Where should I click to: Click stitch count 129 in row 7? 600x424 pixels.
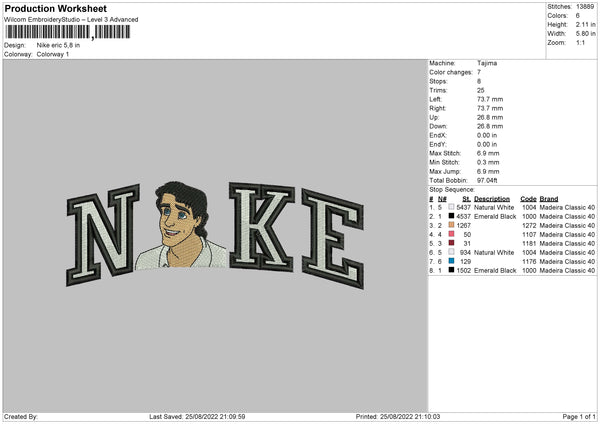[466, 261]
